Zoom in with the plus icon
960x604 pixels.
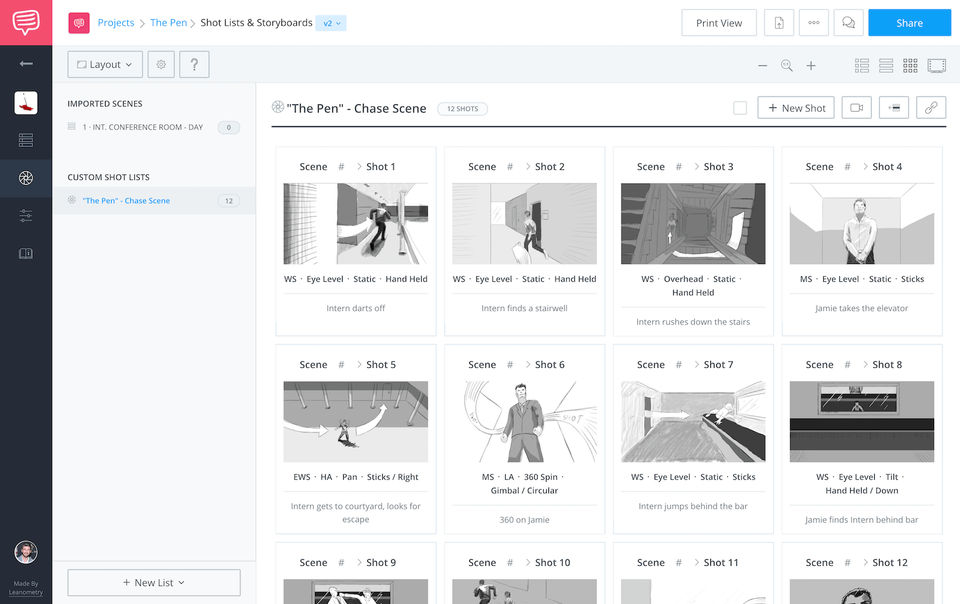(x=811, y=65)
